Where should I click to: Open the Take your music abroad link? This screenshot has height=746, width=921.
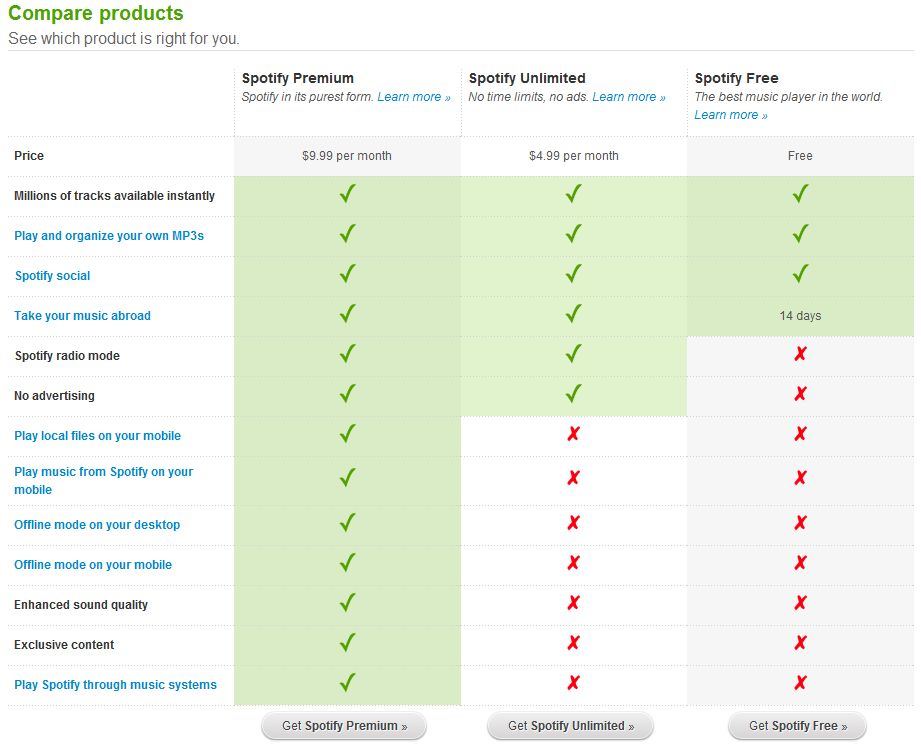coord(82,316)
